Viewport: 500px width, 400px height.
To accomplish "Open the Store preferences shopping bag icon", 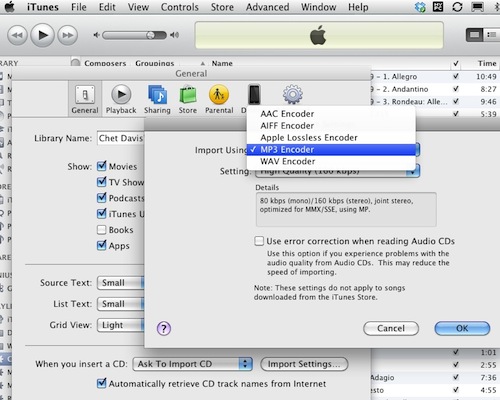I will (188, 99).
